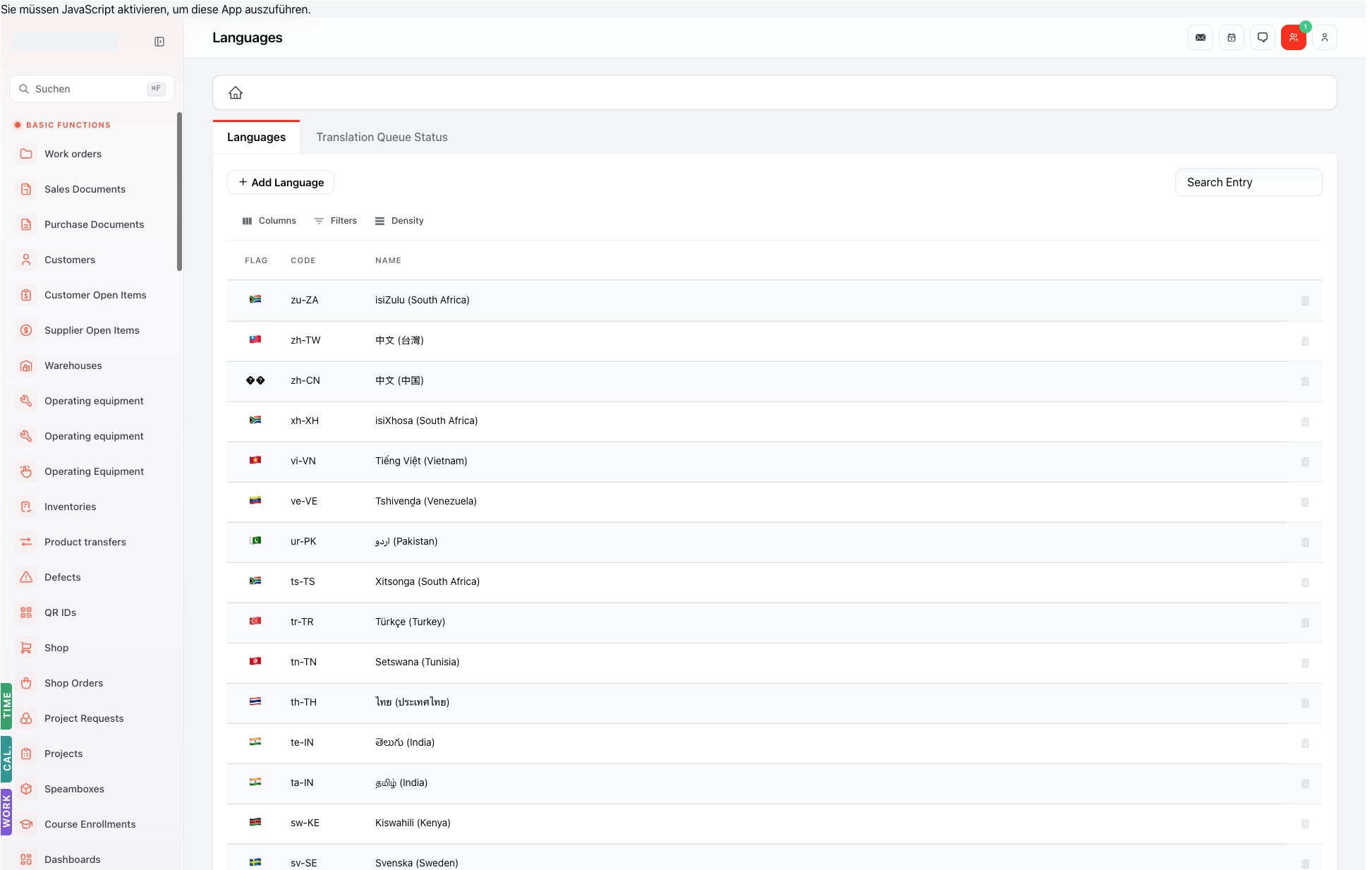Sort by the FLAG column header
Image resolution: width=1372 pixels, height=870 pixels.
pos(256,260)
